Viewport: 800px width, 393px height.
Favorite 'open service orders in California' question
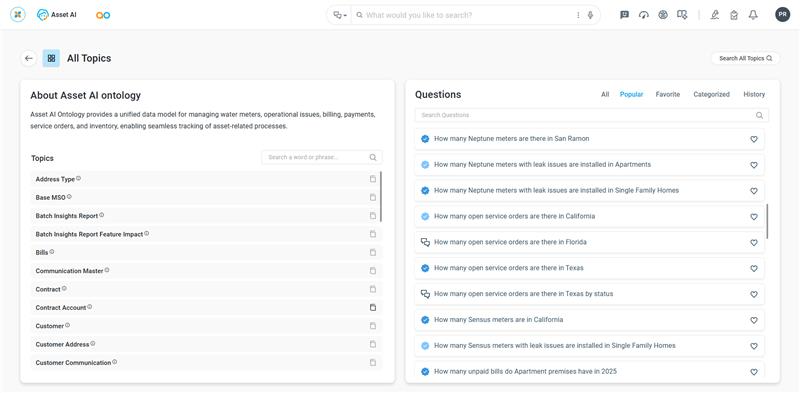[754, 217]
